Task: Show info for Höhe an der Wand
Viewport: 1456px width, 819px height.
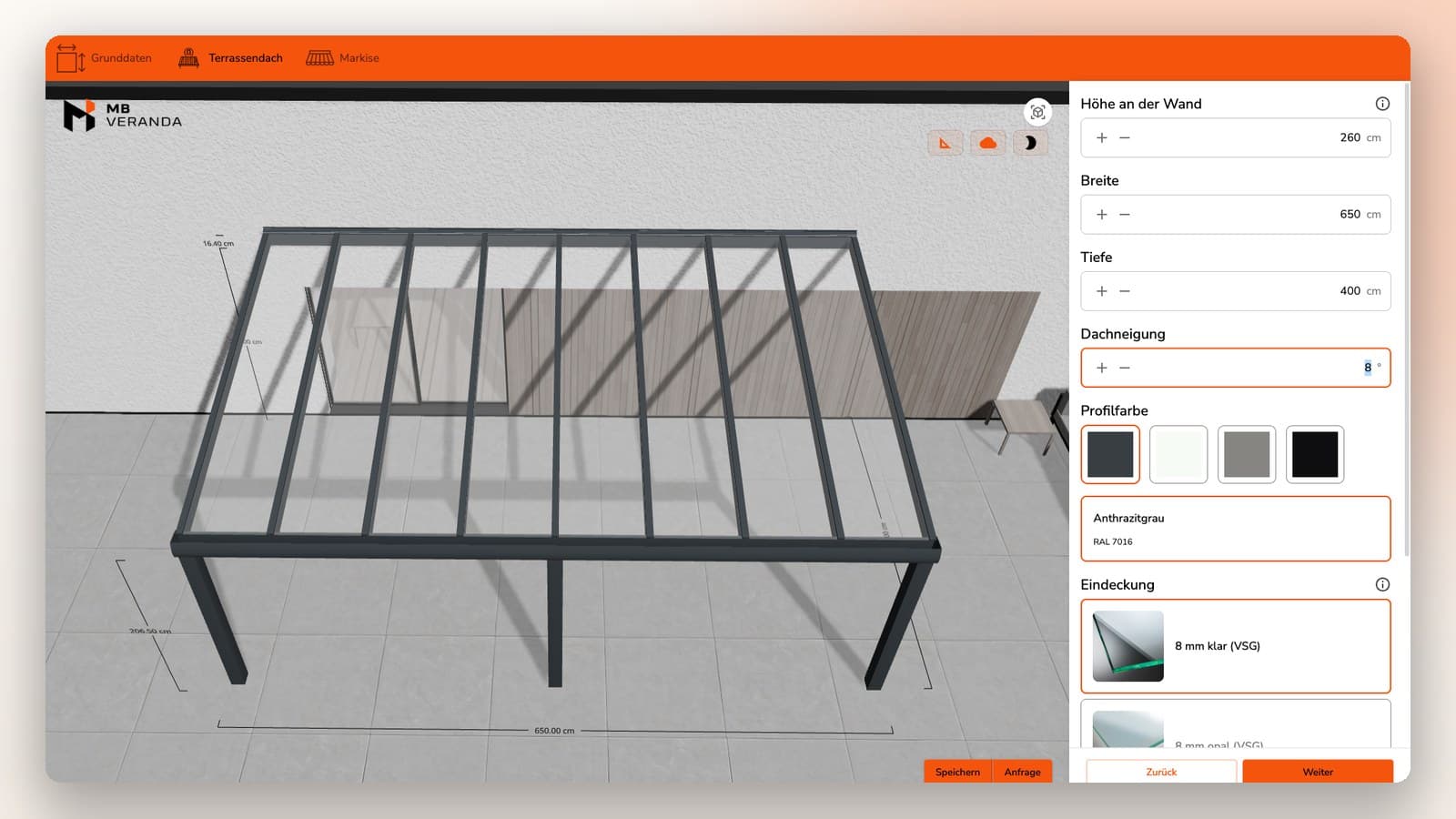Action: click(x=1382, y=104)
